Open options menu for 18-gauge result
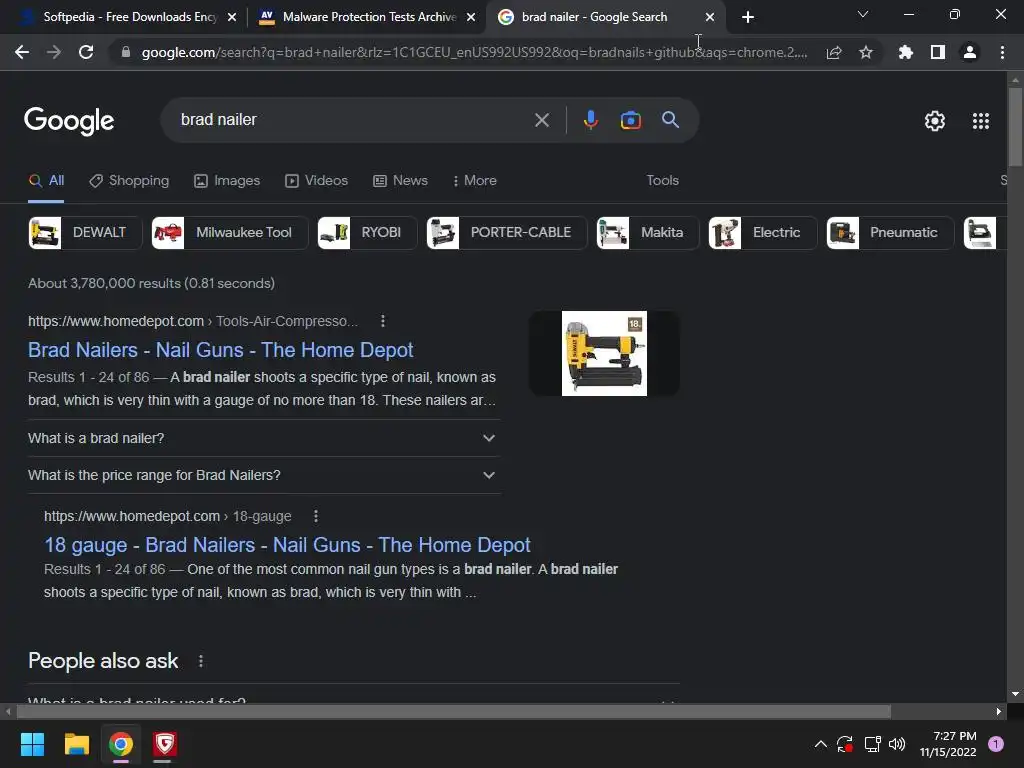The width and height of the screenshot is (1024, 768). (316, 516)
